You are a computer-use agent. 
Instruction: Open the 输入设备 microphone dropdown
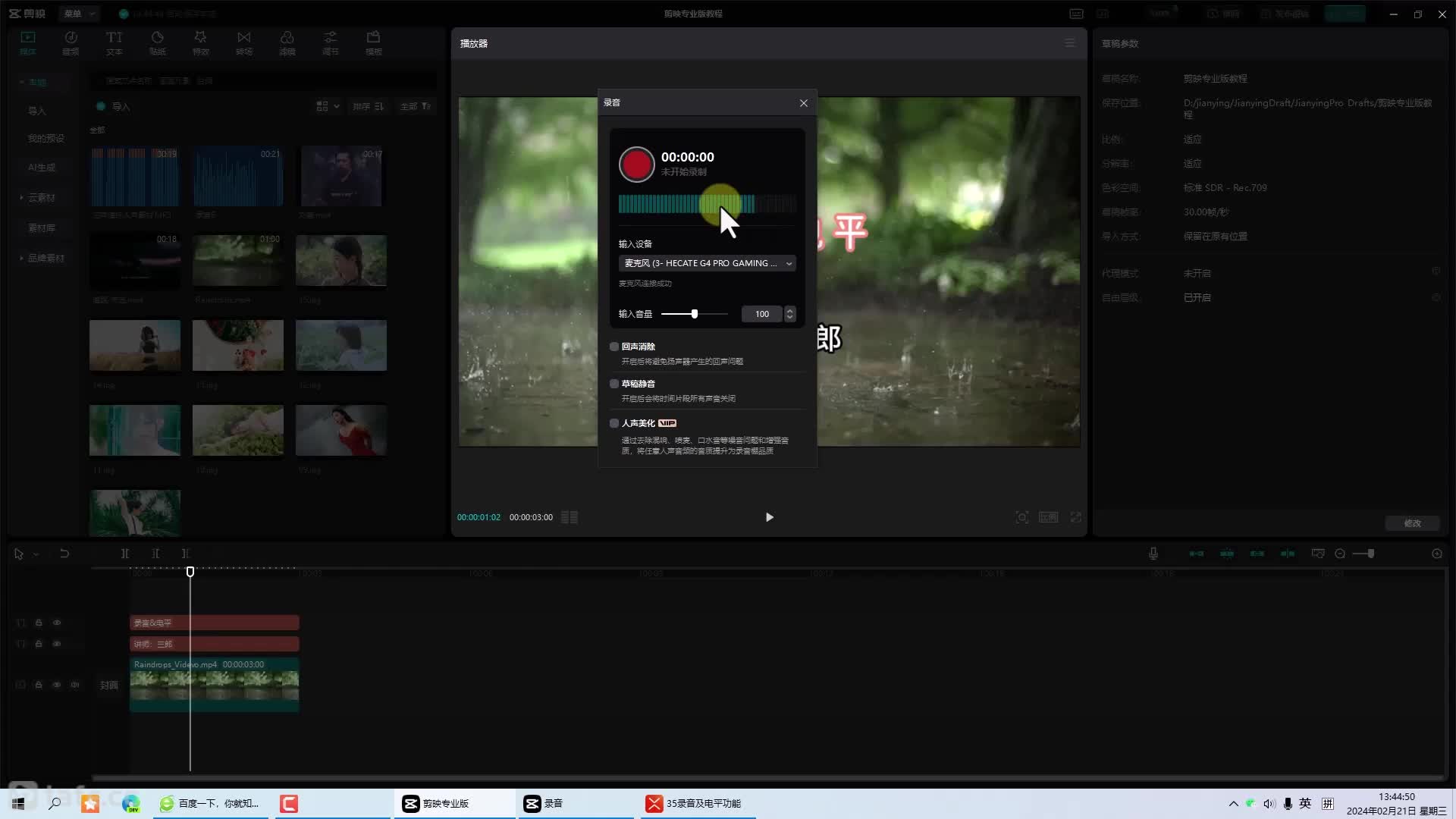point(708,263)
